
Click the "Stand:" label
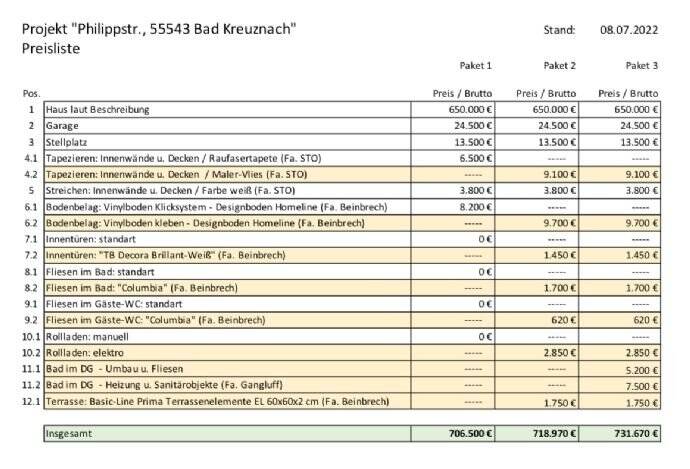click(559, 29)
